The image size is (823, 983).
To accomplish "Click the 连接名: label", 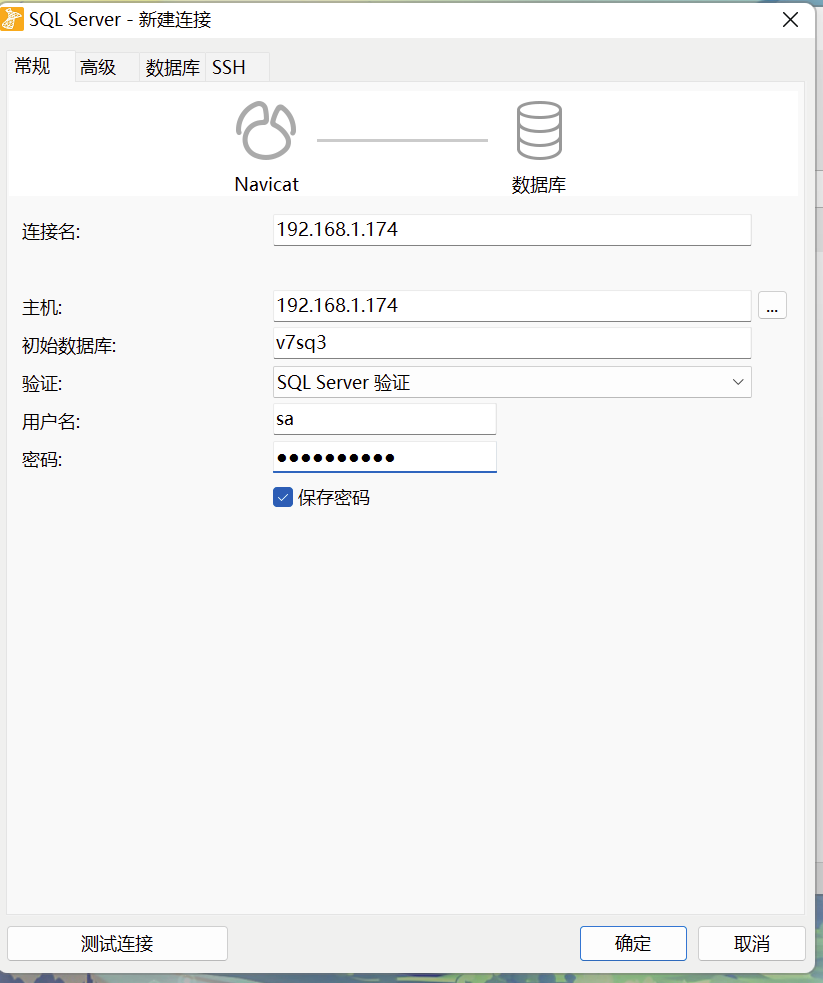I will click(x=51, y=232).
